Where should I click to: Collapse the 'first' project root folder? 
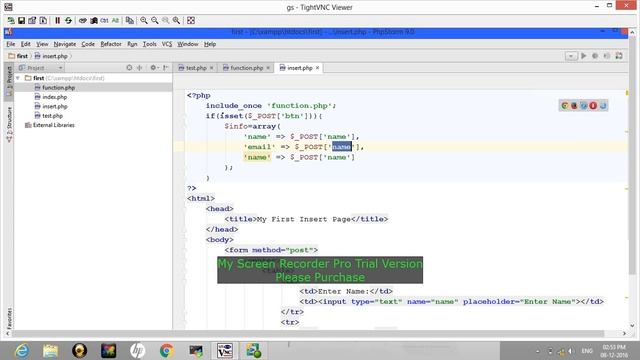[18, 78]
